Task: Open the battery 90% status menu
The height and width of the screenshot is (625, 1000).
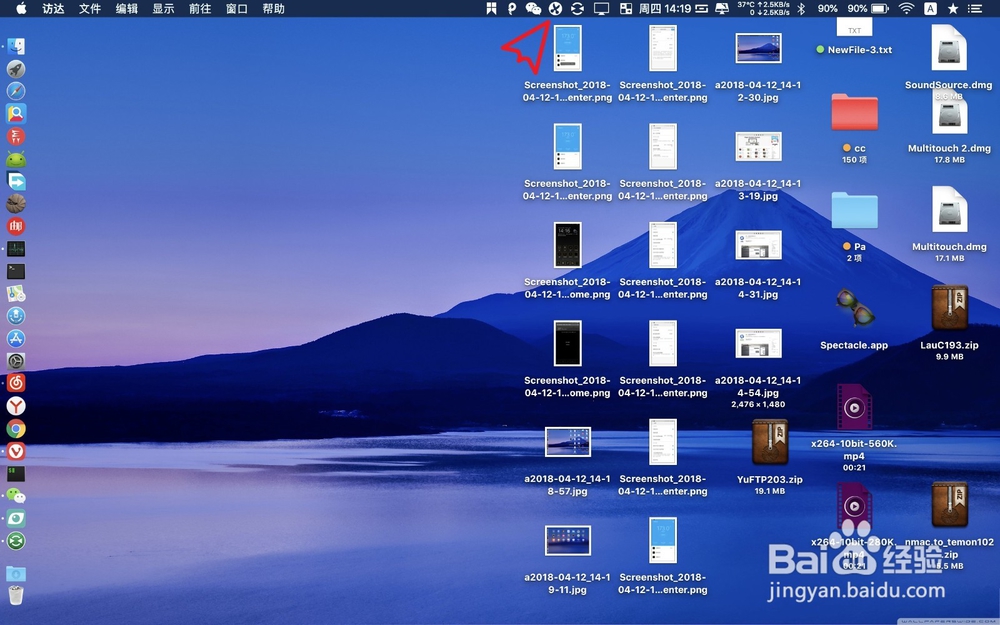Action: click(x=867, y=8)
